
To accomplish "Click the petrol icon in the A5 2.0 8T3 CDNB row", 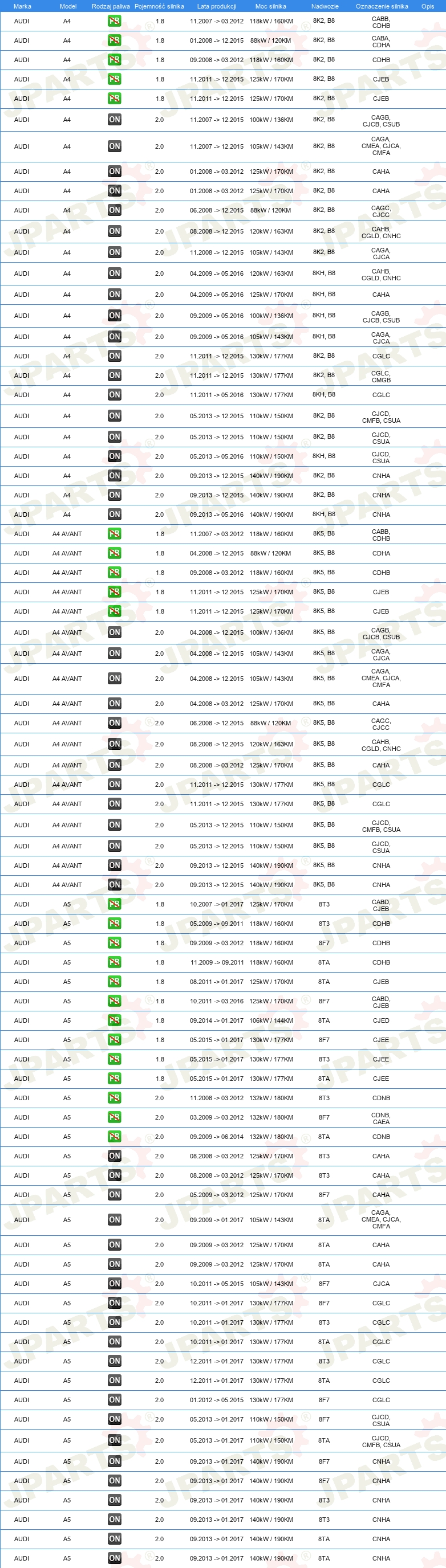I will (115, 1098).
